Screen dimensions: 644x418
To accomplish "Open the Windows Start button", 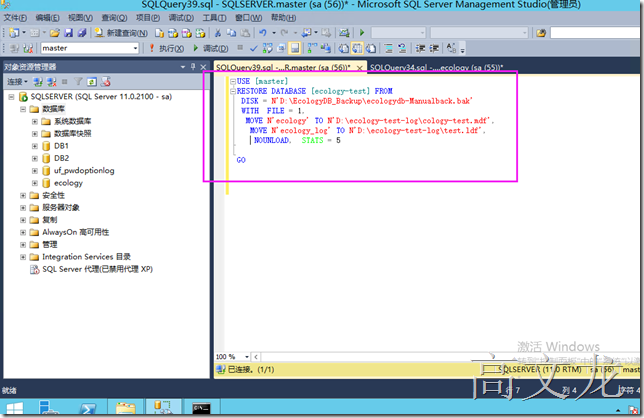I will 15,409.
